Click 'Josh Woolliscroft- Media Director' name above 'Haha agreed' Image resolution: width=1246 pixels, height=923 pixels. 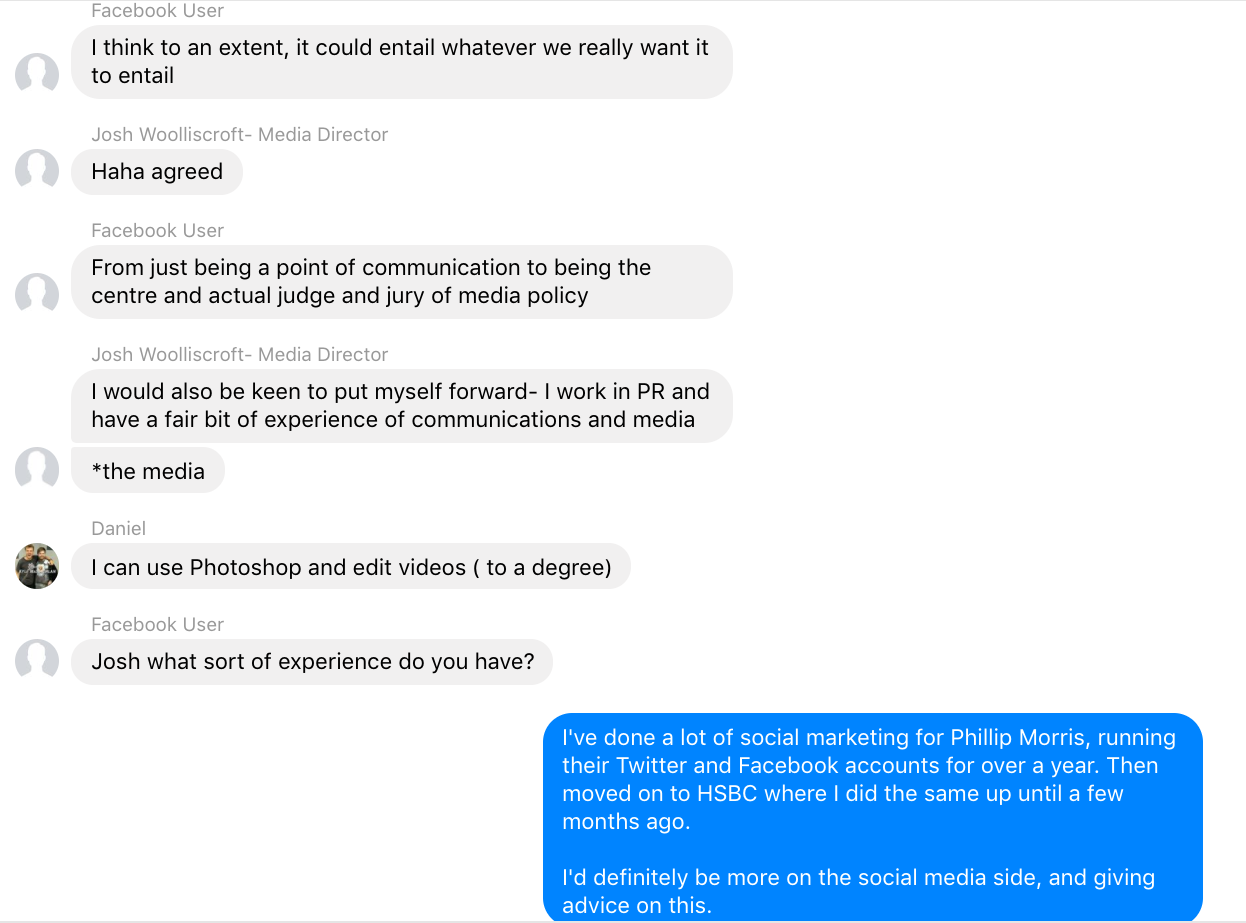pos(240,134)
